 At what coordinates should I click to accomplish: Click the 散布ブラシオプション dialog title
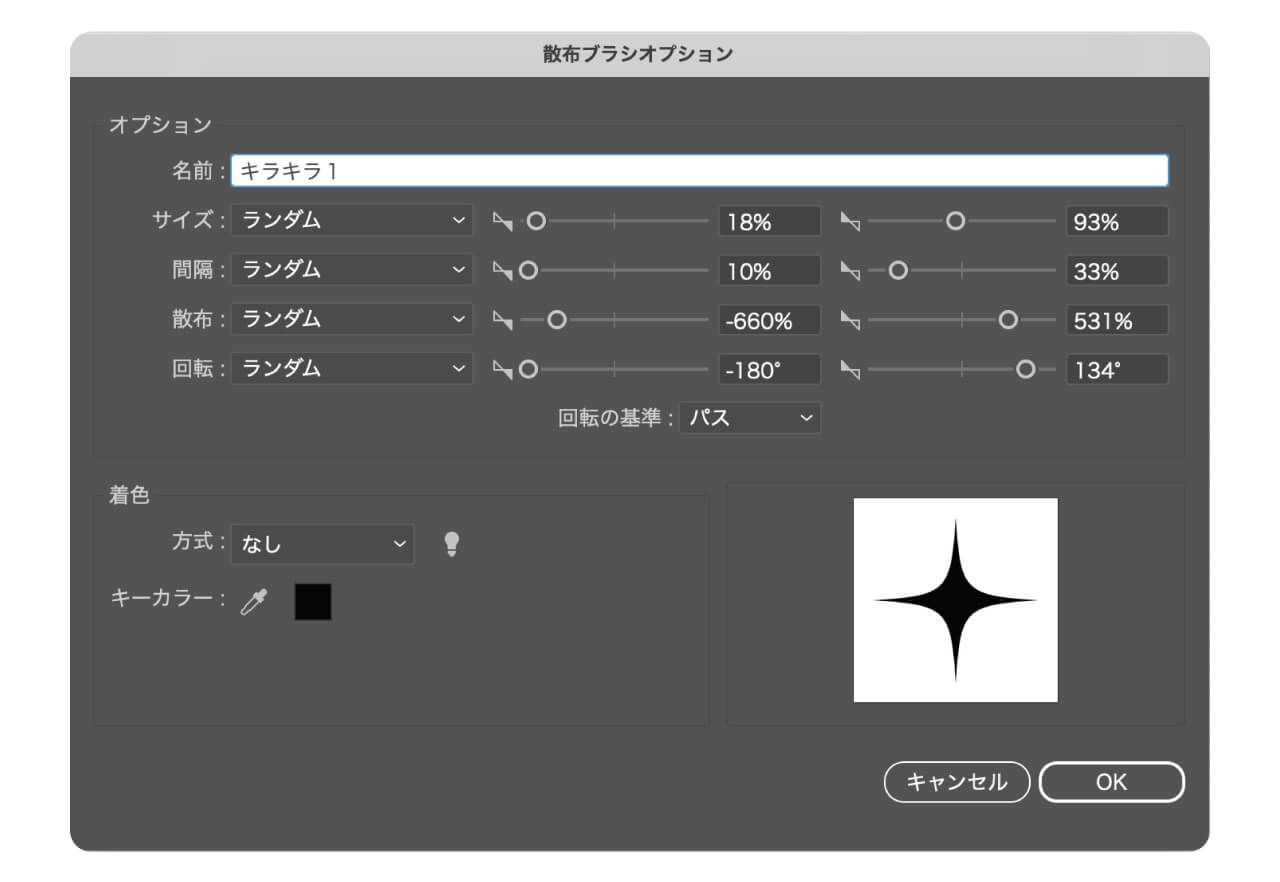pyautogui.click(x=639, y=54)
